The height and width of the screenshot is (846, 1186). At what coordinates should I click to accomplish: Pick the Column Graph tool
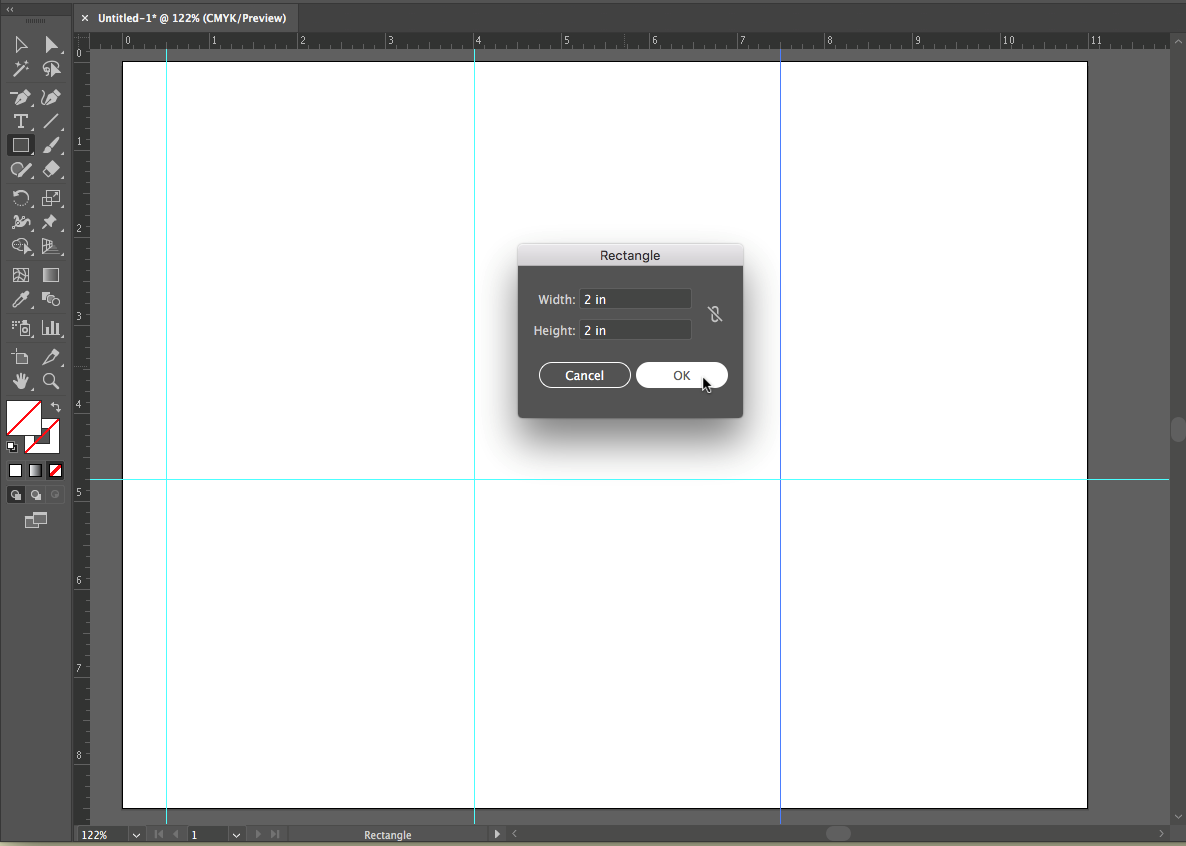pos(51,327)
